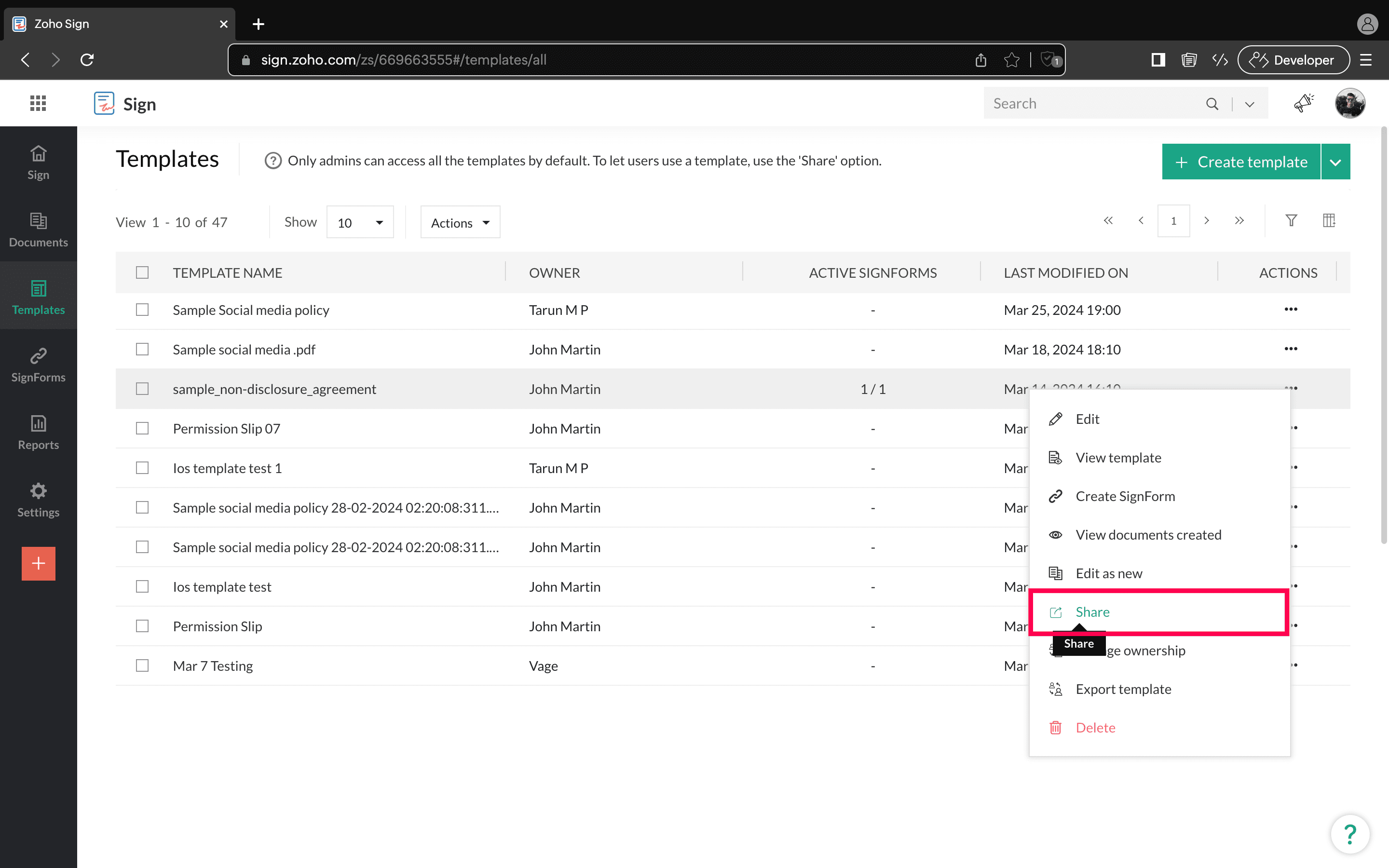Go to SignForms in sidebar
This screenshot has width=1389, height=868.
point(38,364)
